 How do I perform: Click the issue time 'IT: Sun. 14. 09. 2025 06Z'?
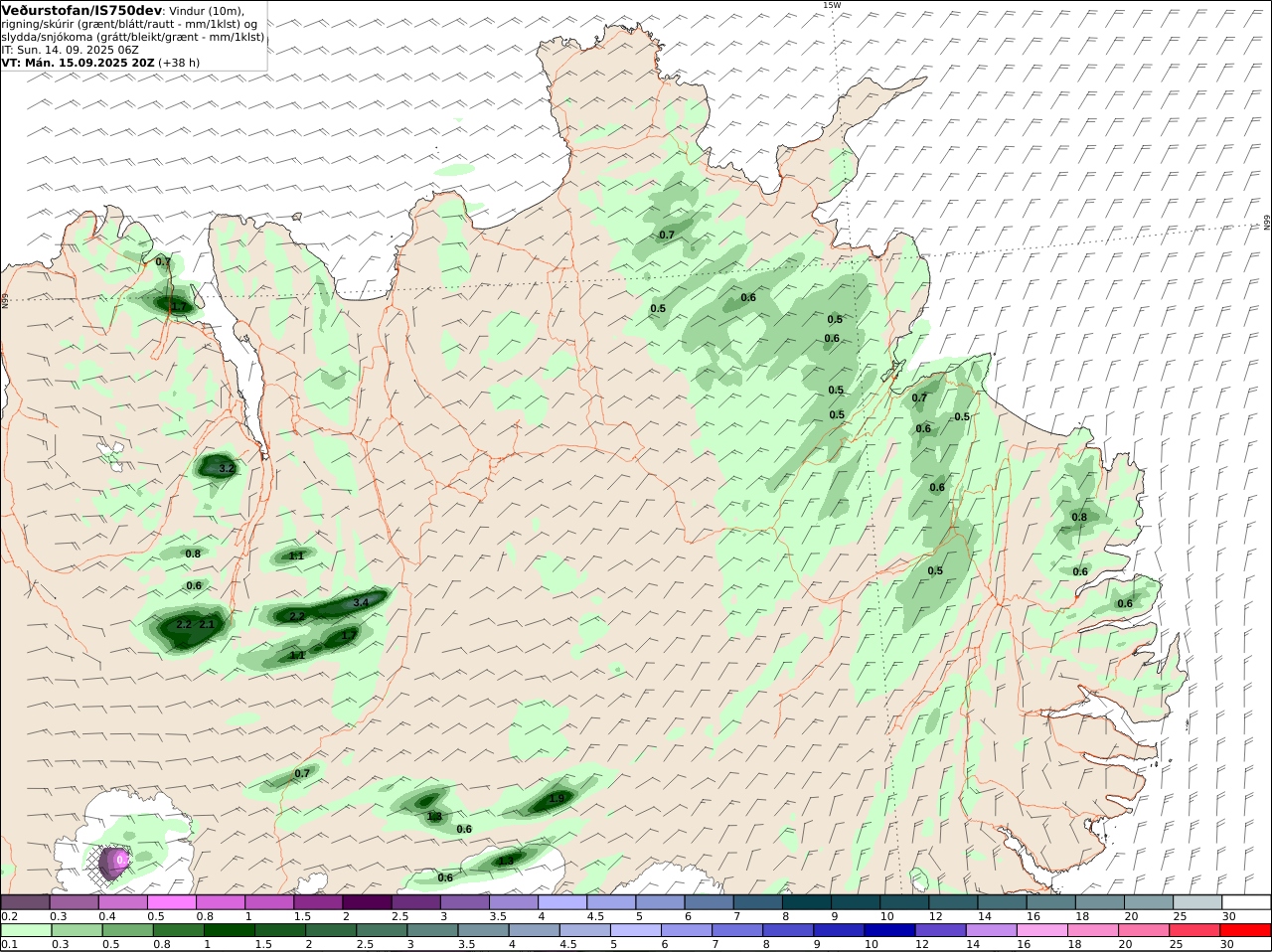pos(70,49)
